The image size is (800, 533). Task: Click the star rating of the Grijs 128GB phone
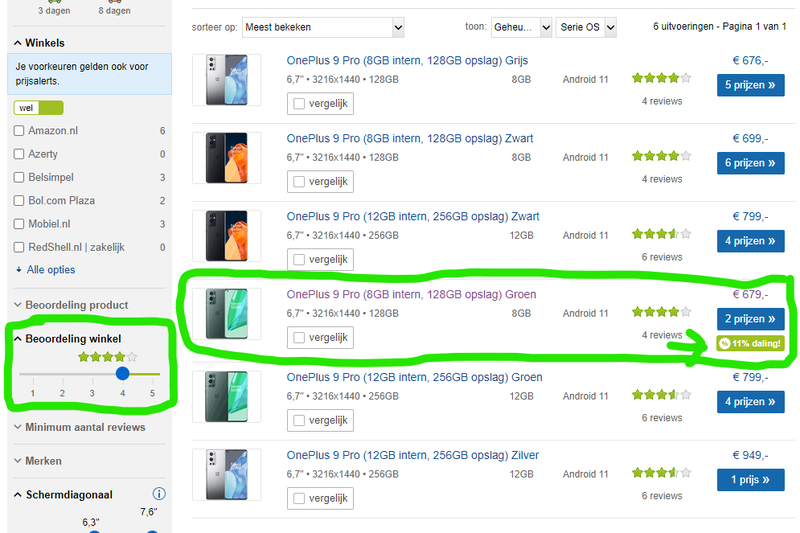[661, 78]
